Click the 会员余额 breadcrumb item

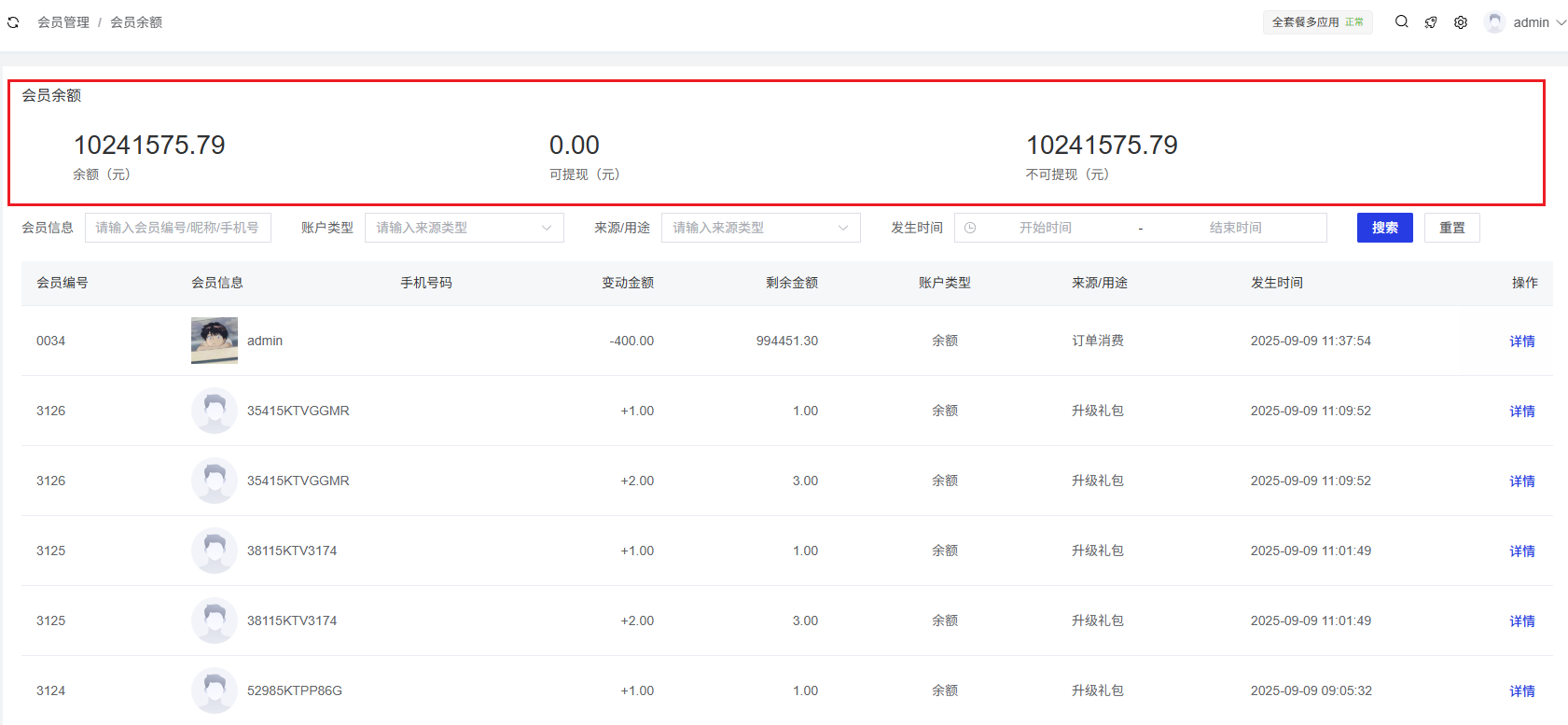[x=136, y=22]
